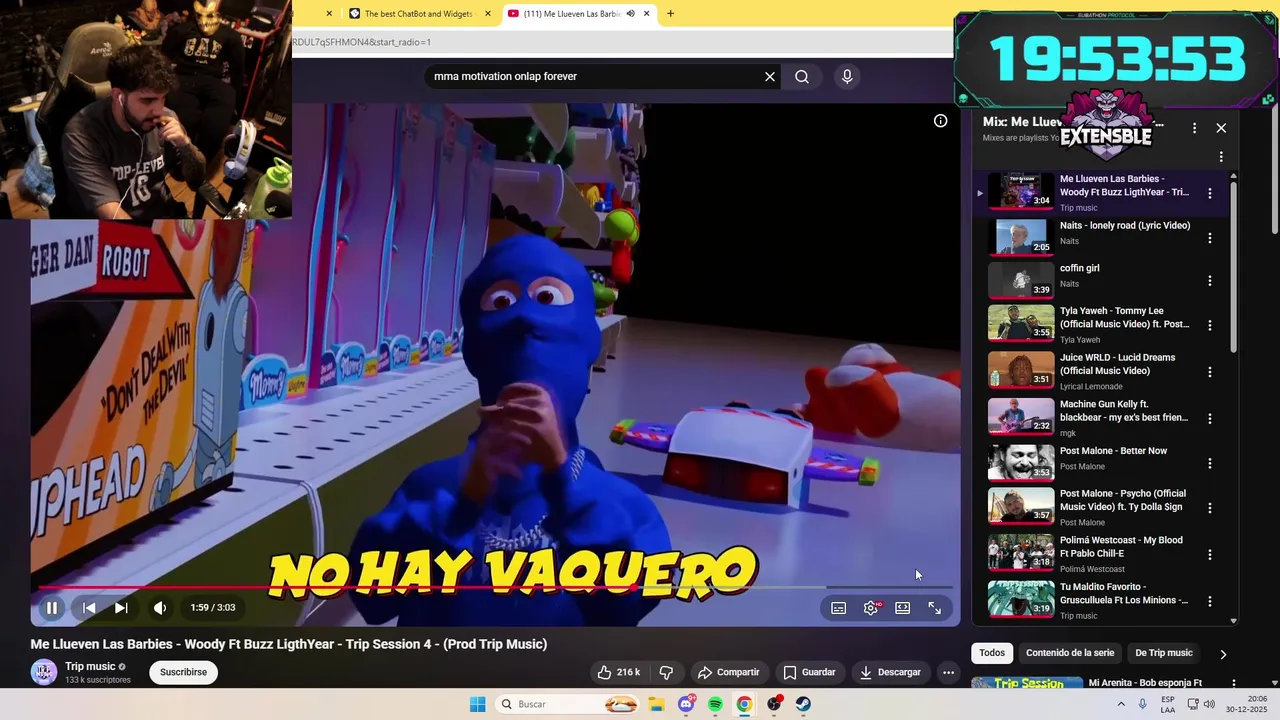The width and height of the screenshot is (1280, 720).
Task: Select the Todos filter chip
Action: click(992, 653)
